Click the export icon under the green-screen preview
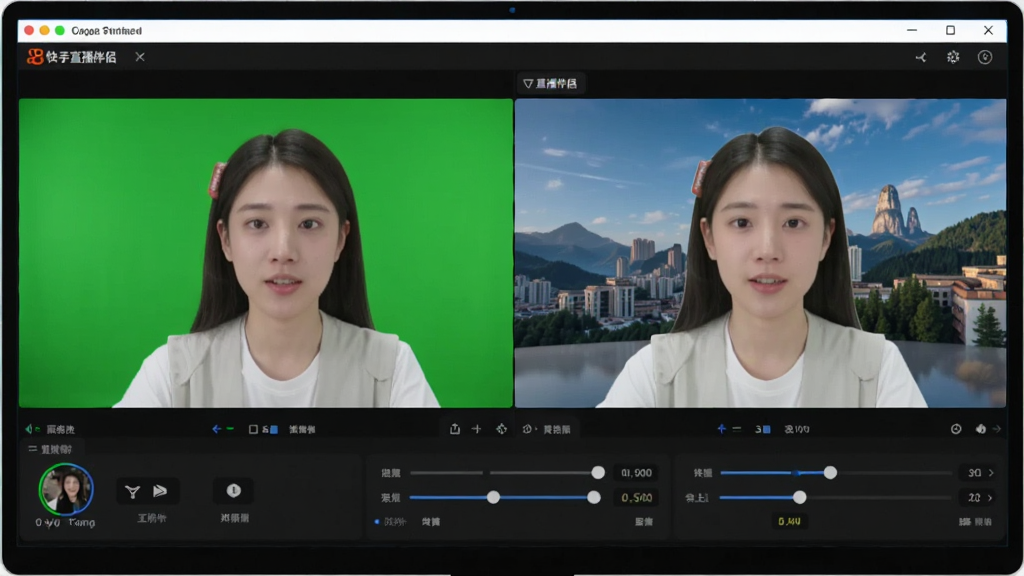The width and height of the screenshot is (1024, 576). tap(455, 429)
